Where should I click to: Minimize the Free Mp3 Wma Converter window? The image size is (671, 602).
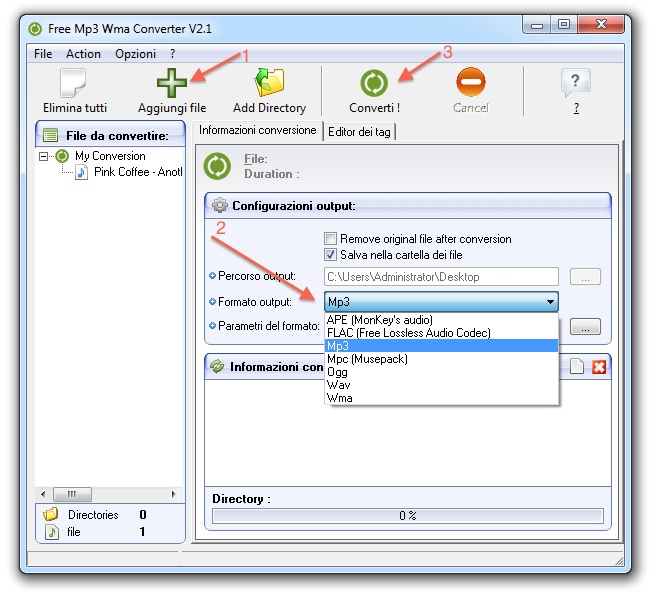click(537, 25)
